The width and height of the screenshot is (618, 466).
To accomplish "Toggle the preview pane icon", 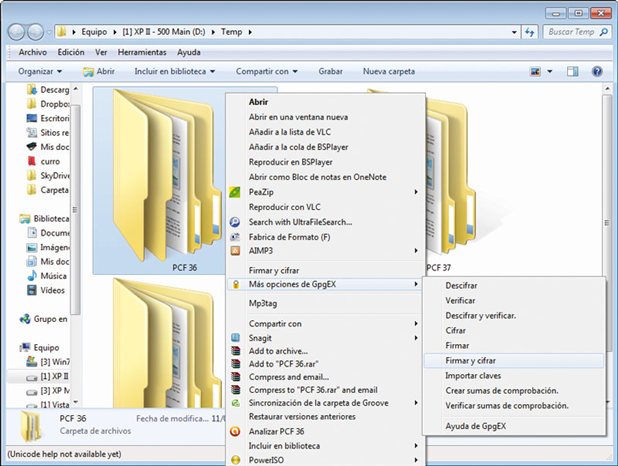I will (x=572, y=71).
